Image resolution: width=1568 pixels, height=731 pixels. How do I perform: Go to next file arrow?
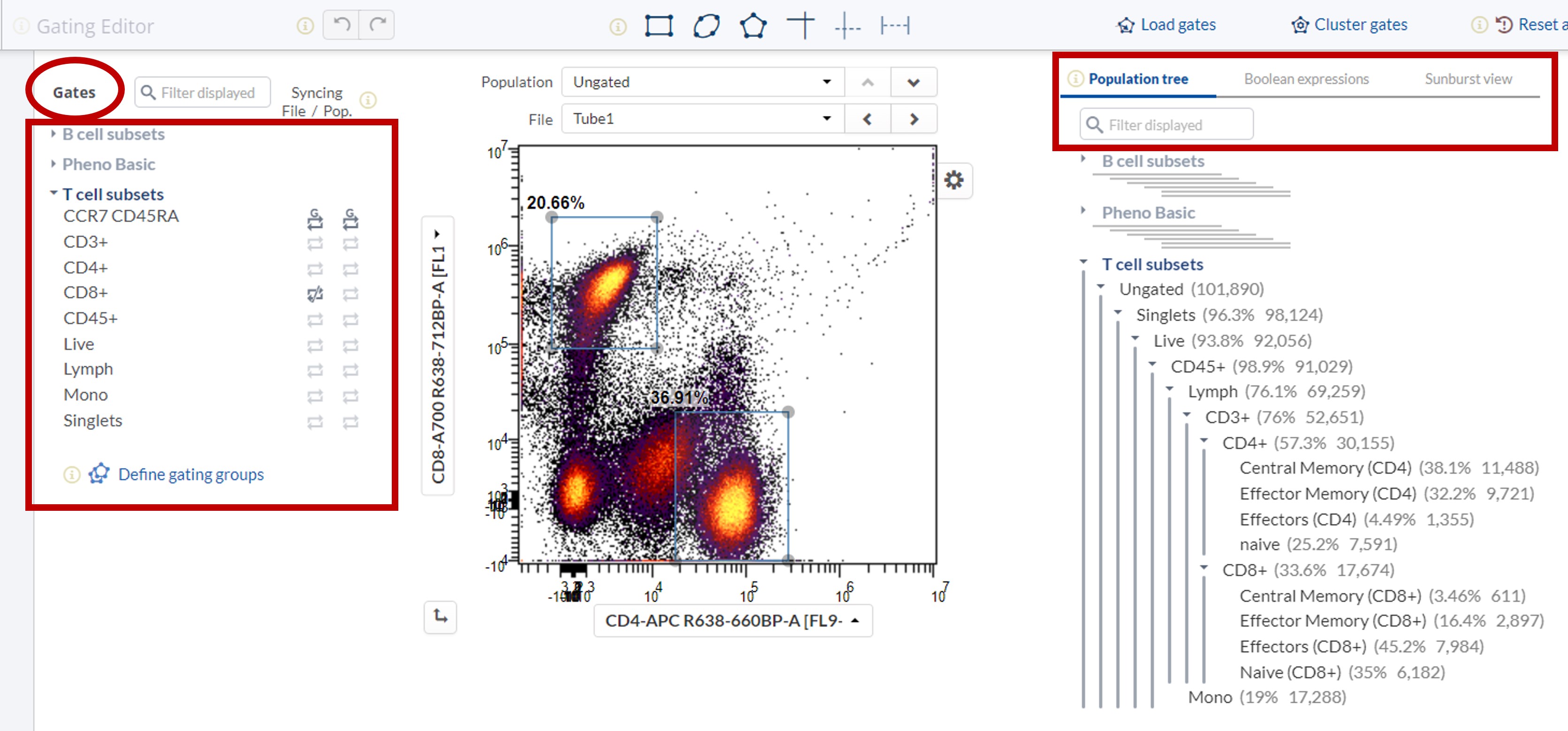[x=913, y=119]
